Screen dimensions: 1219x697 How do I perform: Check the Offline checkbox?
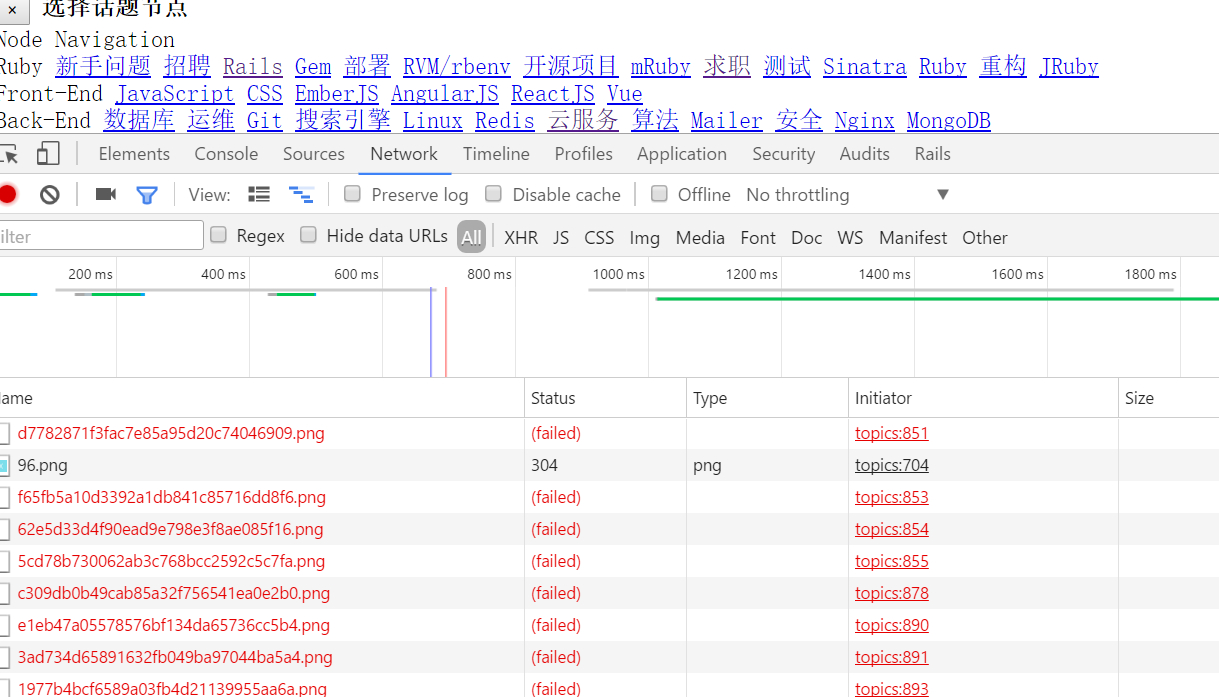(x=659, y=194)
